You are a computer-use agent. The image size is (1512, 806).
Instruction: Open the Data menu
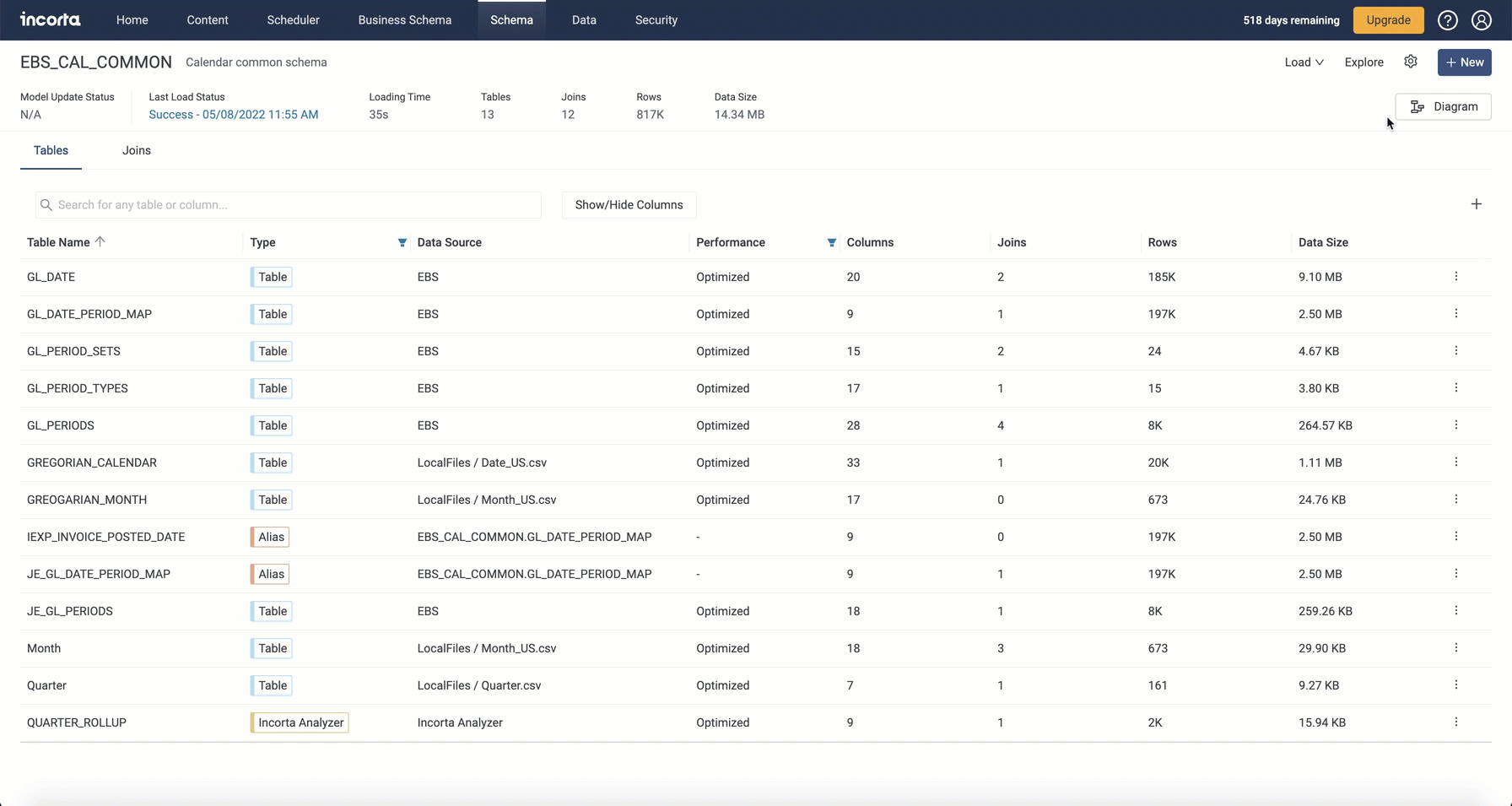[x=584, y=20]
